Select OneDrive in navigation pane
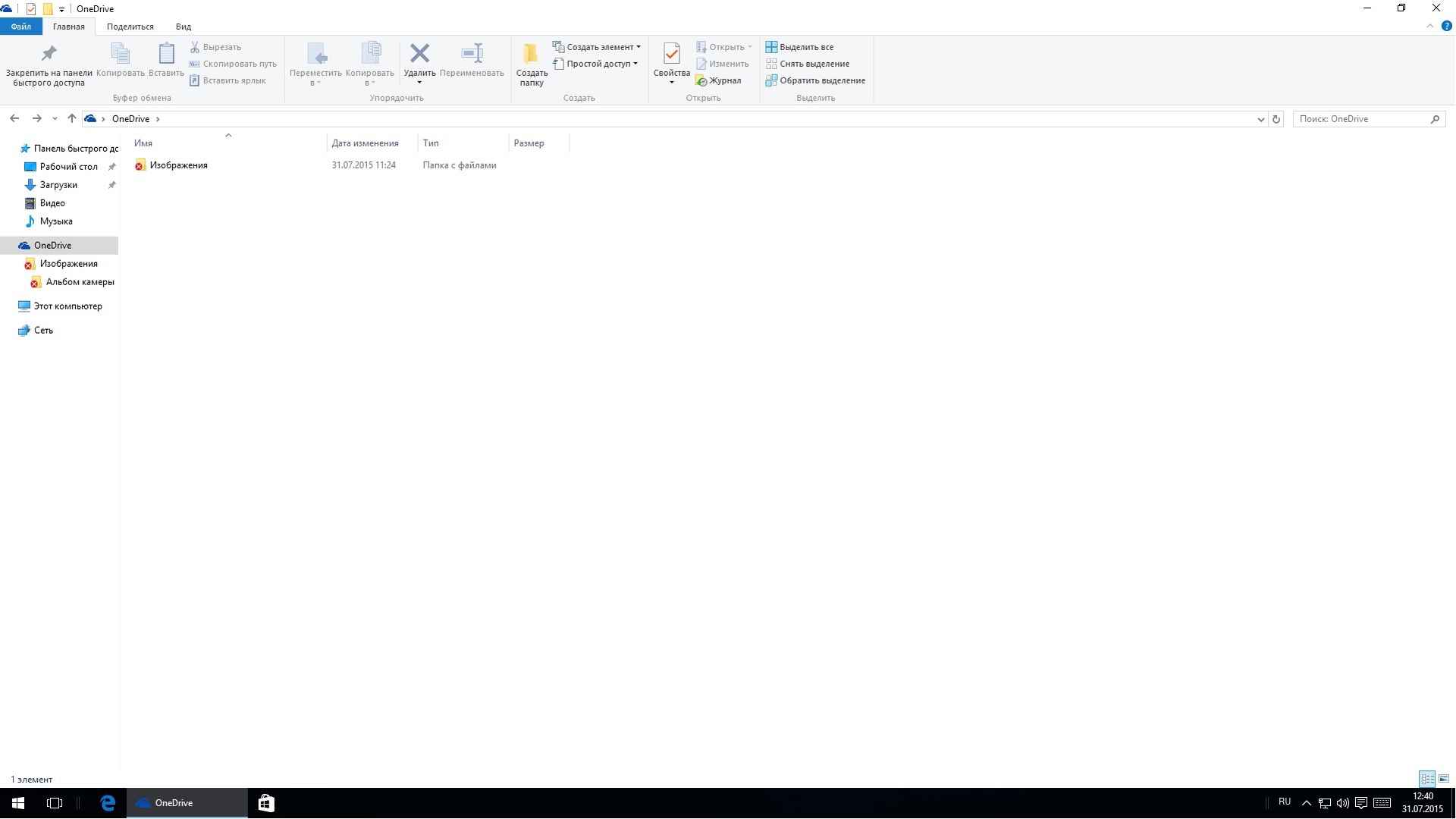1456x819 pixels. click(59, 246)
